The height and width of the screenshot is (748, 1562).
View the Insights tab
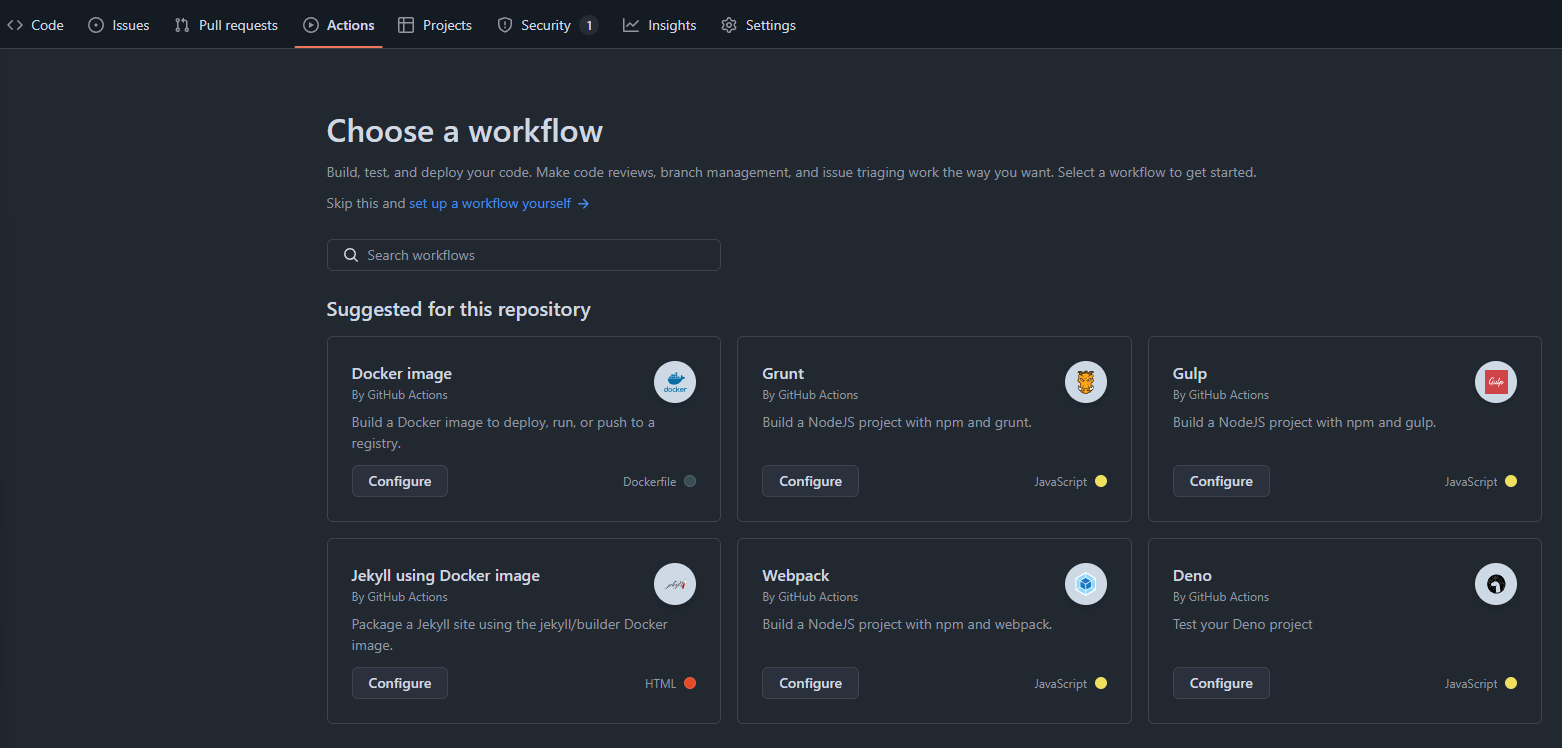coord(660,25)
